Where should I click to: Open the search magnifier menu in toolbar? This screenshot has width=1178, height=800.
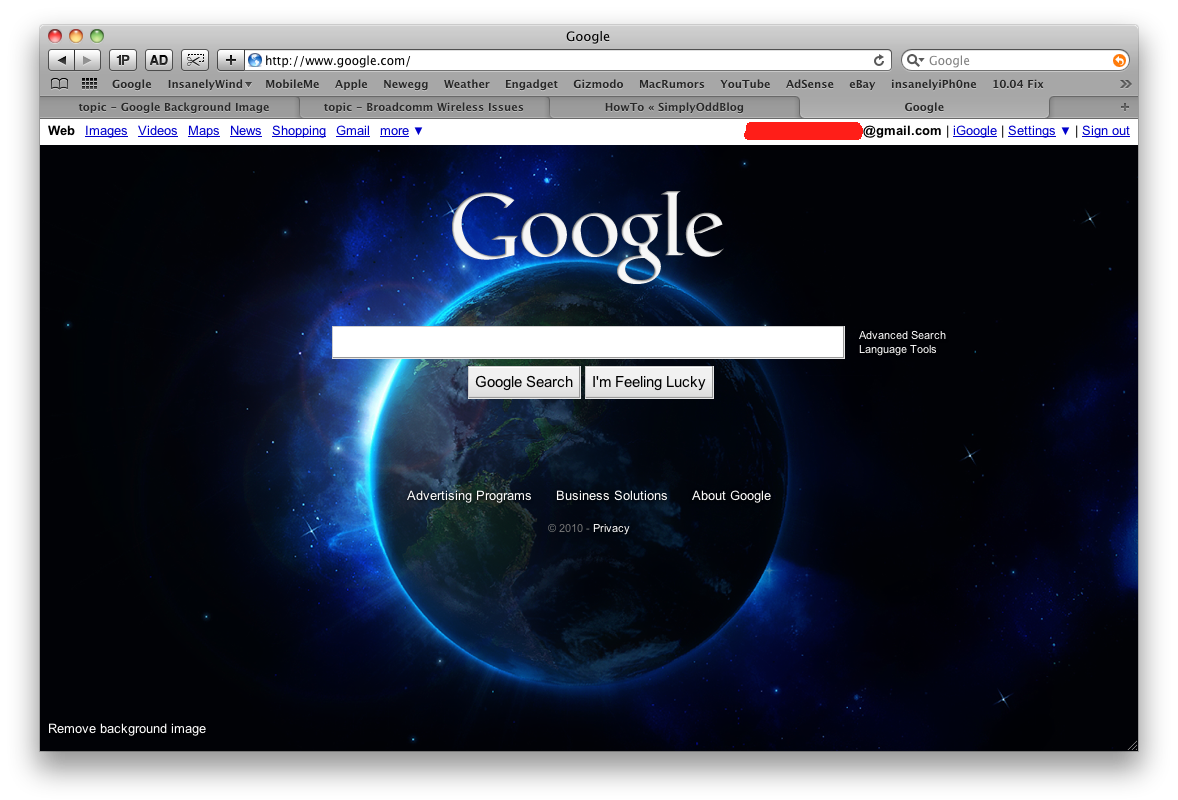914,60
